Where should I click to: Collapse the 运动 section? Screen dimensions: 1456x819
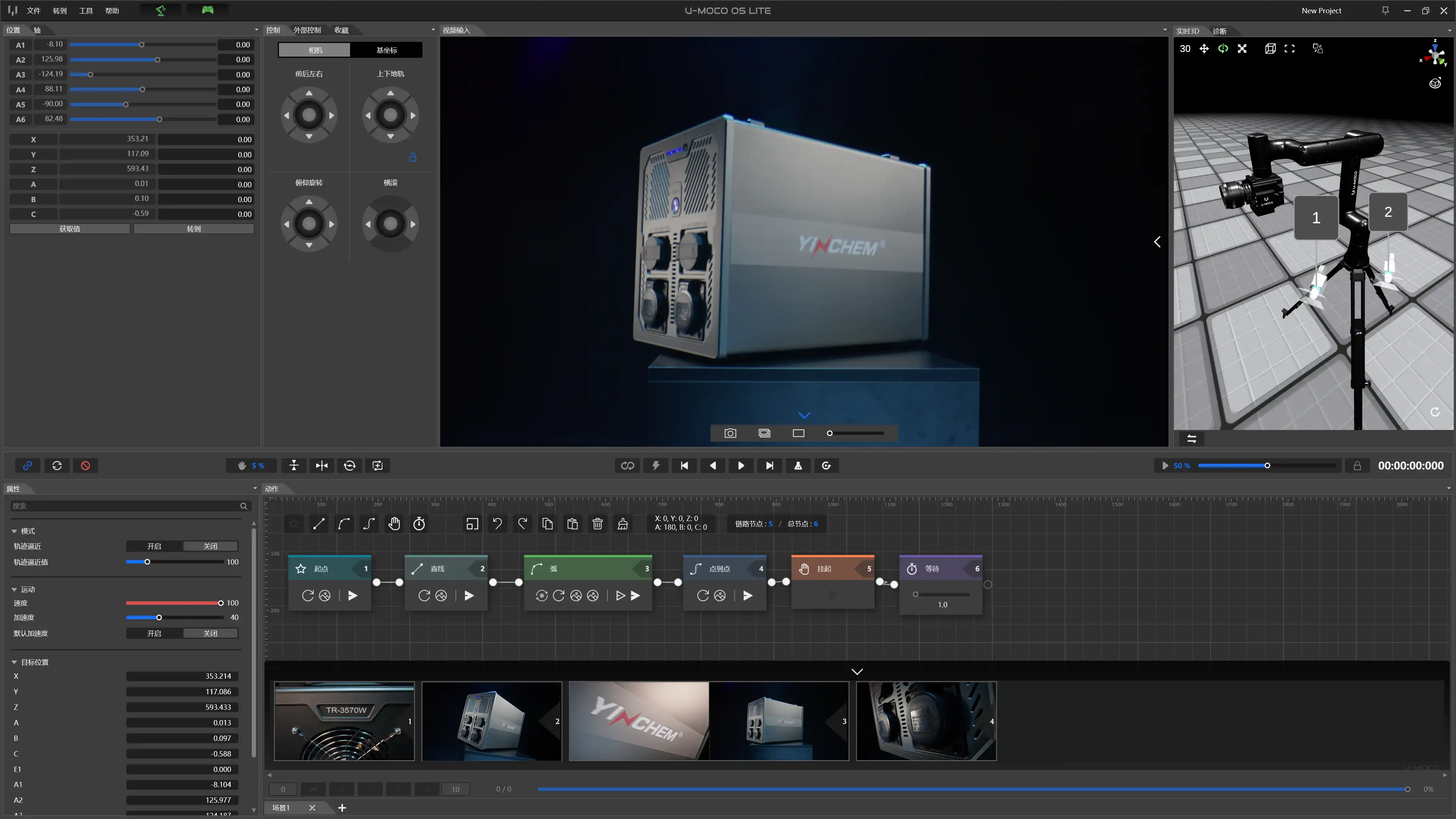14,590
